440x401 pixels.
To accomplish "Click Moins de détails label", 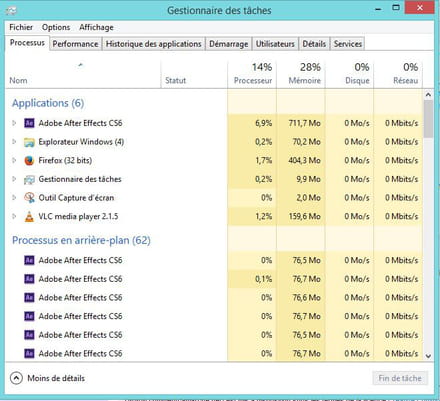I will pos(56,378).
